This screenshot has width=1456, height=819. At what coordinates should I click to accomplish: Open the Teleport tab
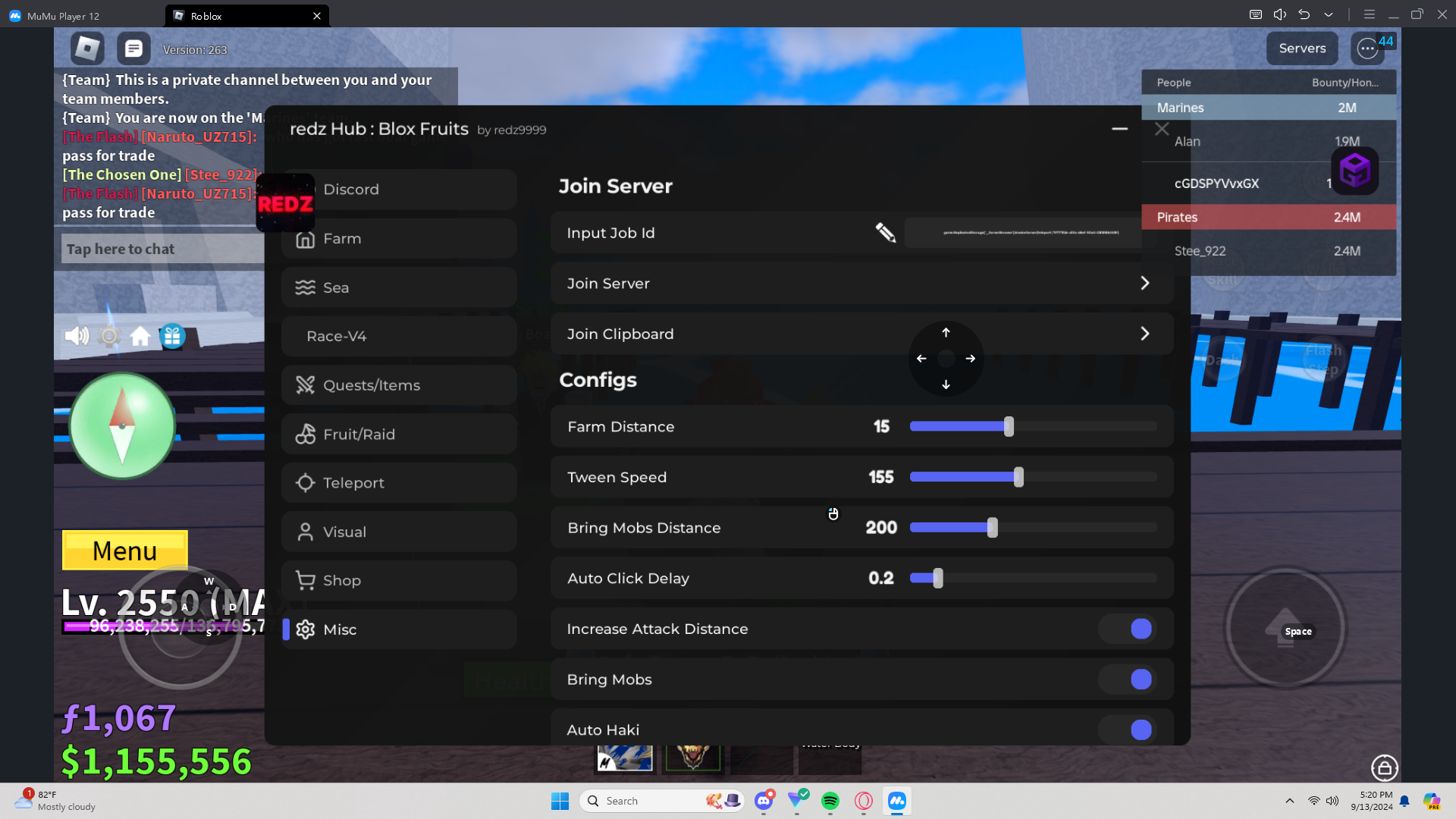pos(400,483)
